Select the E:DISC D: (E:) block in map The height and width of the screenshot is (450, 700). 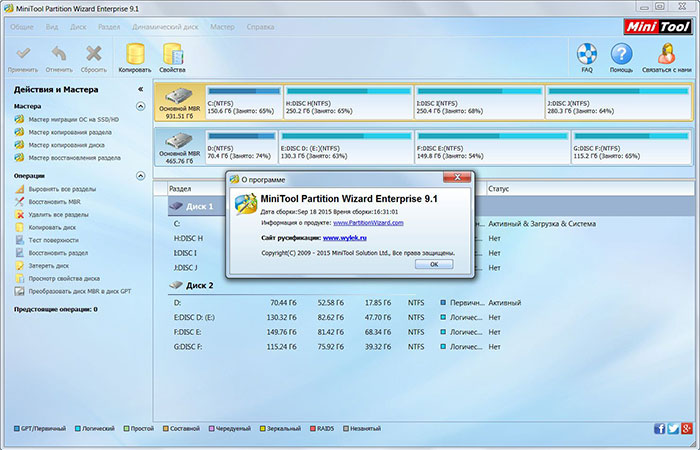[x=346, y=147]
